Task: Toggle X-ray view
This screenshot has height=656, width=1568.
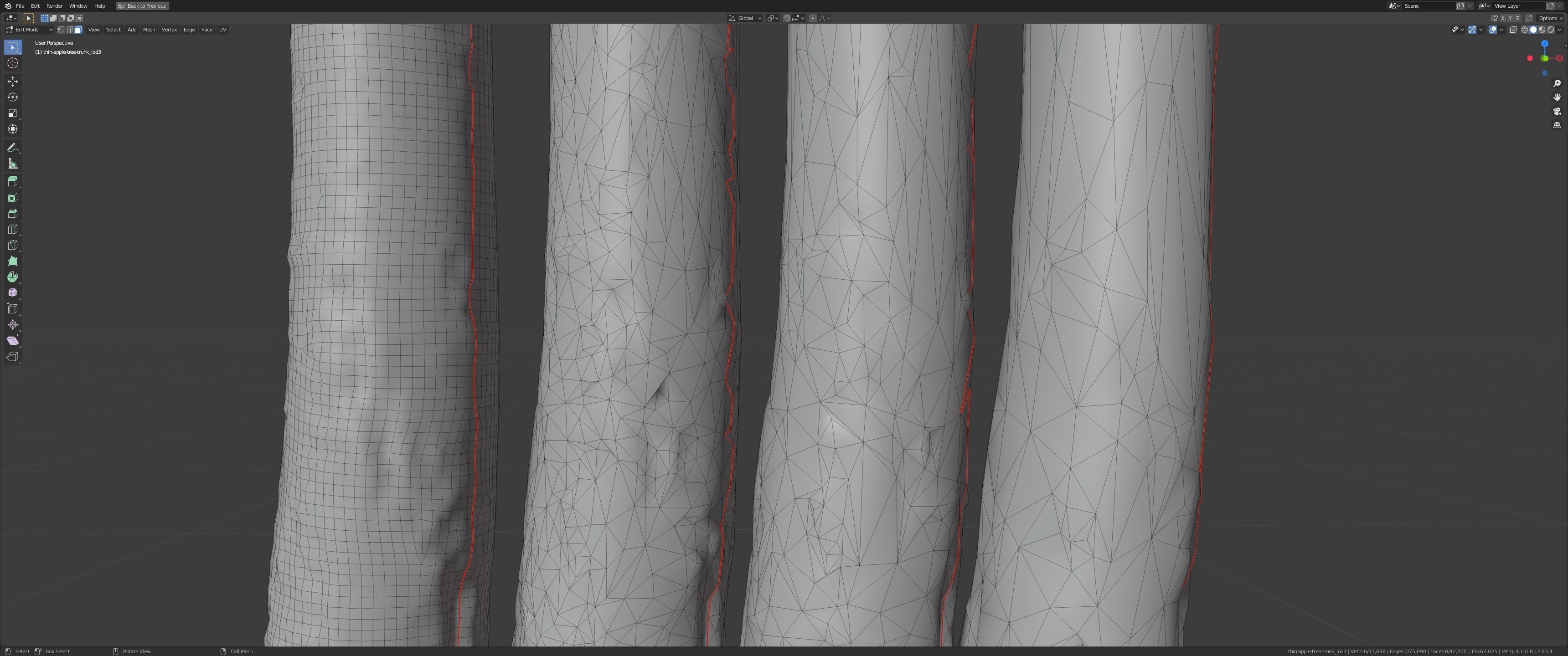Action: tap(1513, 30)
